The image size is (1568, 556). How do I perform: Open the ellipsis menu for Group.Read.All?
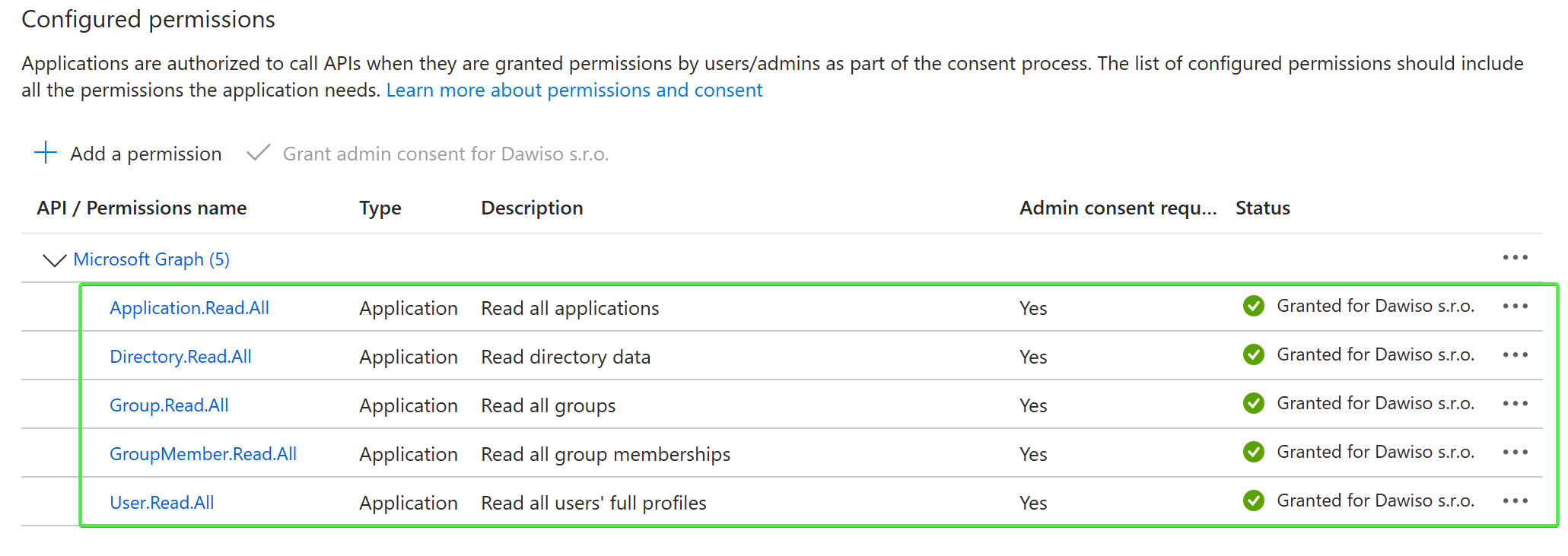click(x=1515, y=404)
